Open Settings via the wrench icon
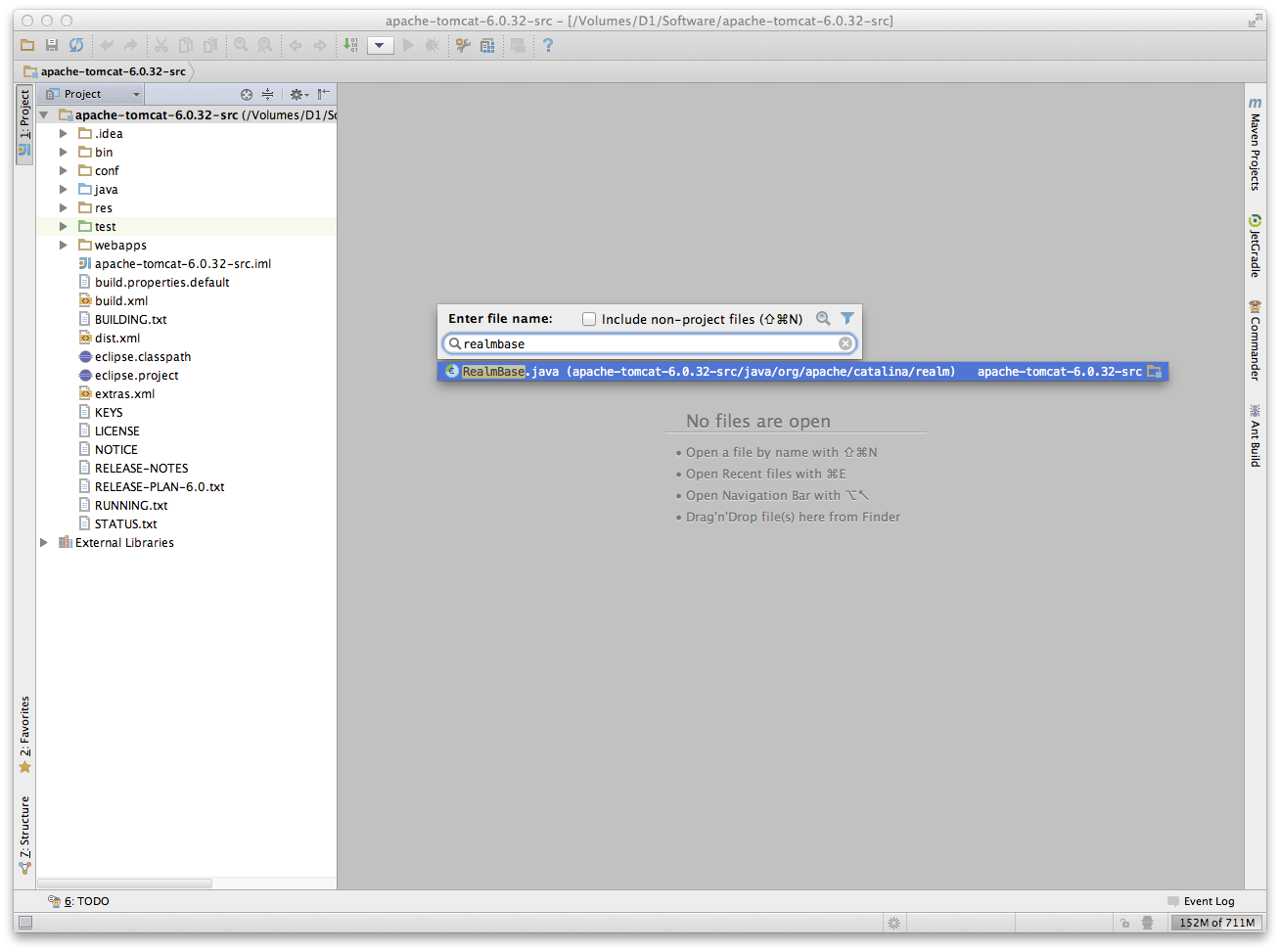Image resolution: width=1280 pixels, height=952 pixels. click(x=463, y=45)
